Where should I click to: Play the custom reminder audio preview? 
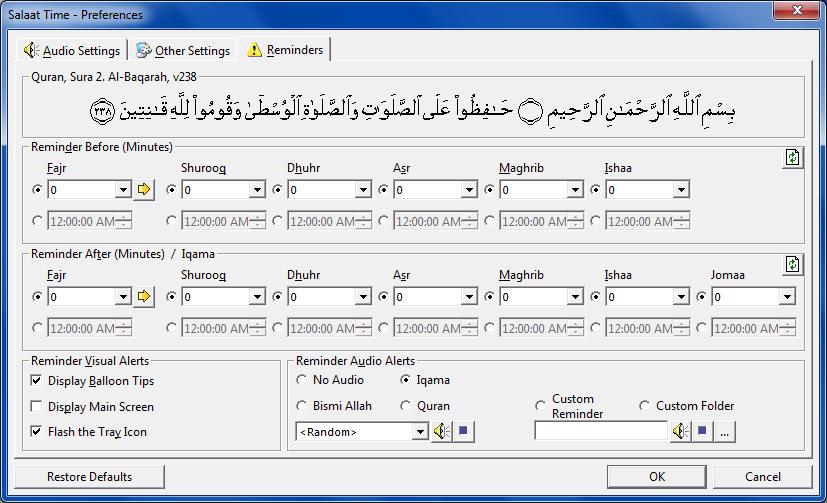coord(680,431)
